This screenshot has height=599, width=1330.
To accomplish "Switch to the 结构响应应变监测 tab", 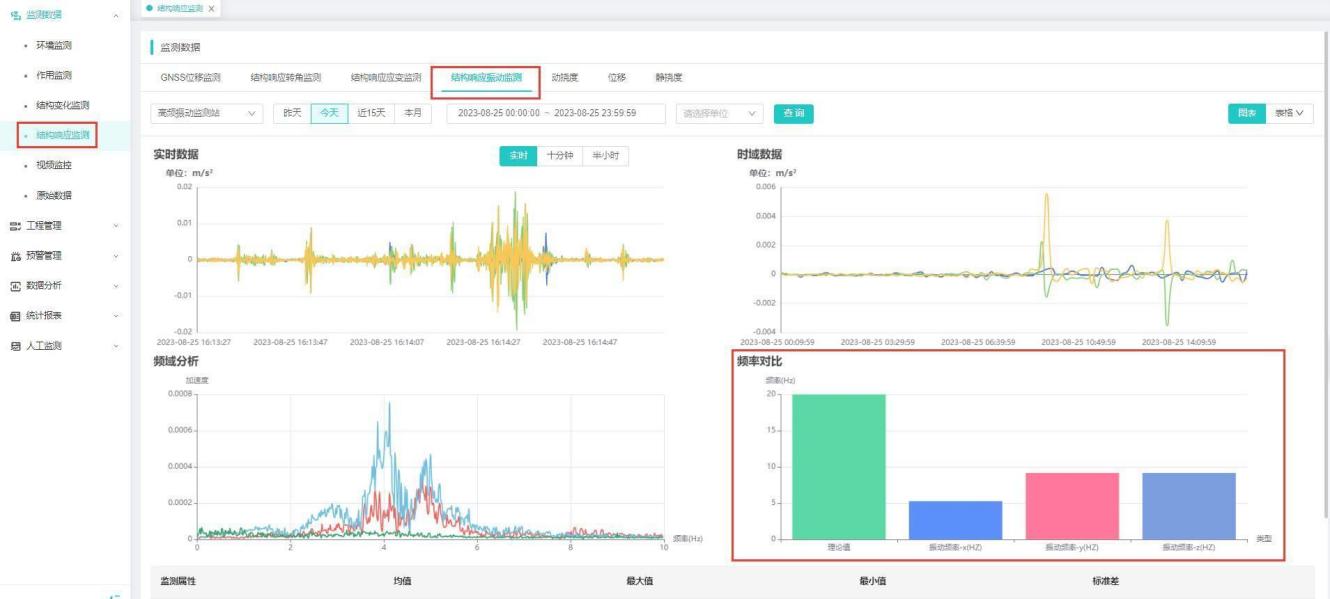I will point(386,77).
